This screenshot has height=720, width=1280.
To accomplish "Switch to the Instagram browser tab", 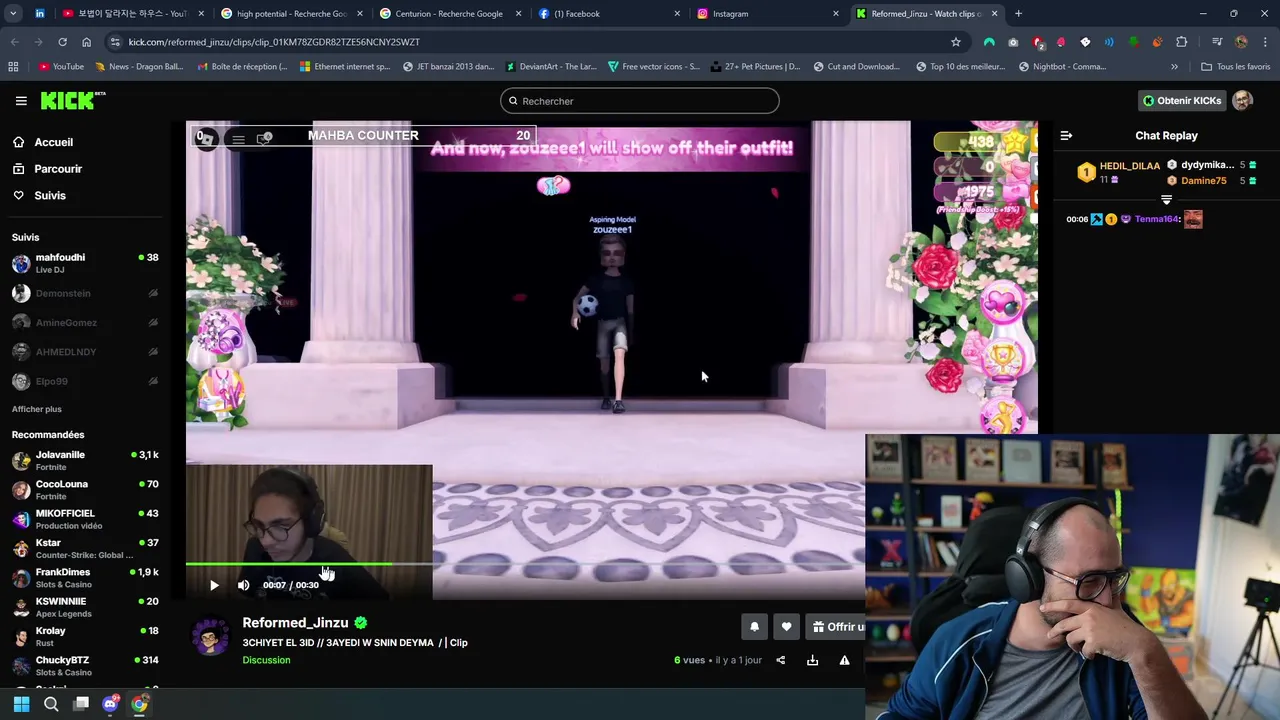I will 766,14.
